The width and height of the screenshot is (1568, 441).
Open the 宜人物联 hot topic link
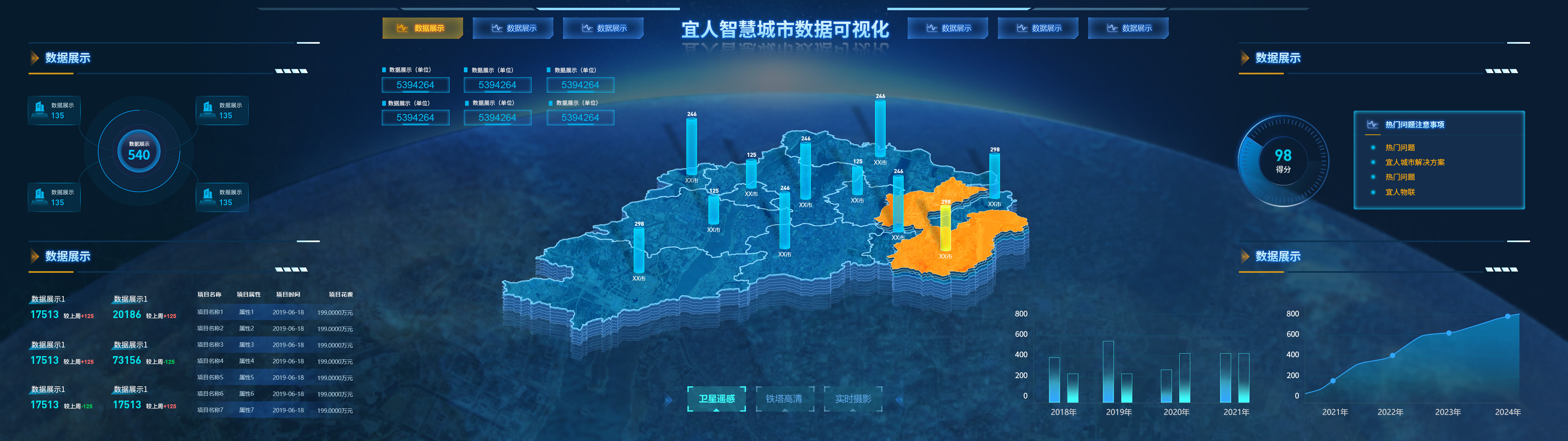point(1400,192)
